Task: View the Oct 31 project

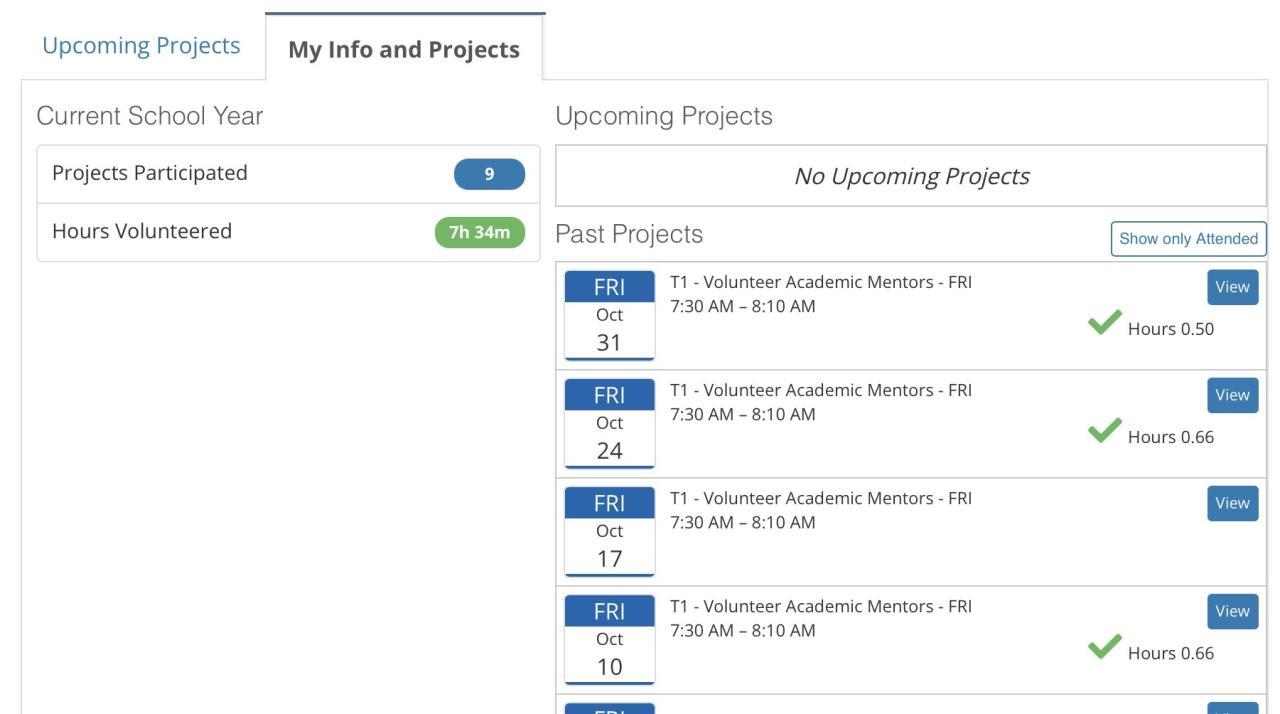Action: tap(1232, 287)
